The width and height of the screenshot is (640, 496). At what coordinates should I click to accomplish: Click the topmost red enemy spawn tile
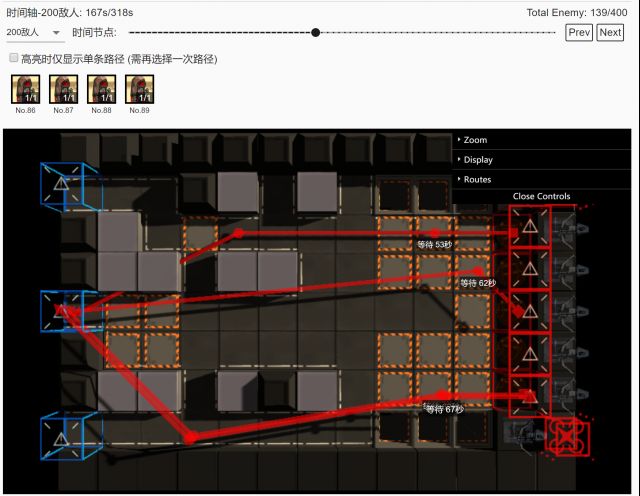(x=529, y=227)
